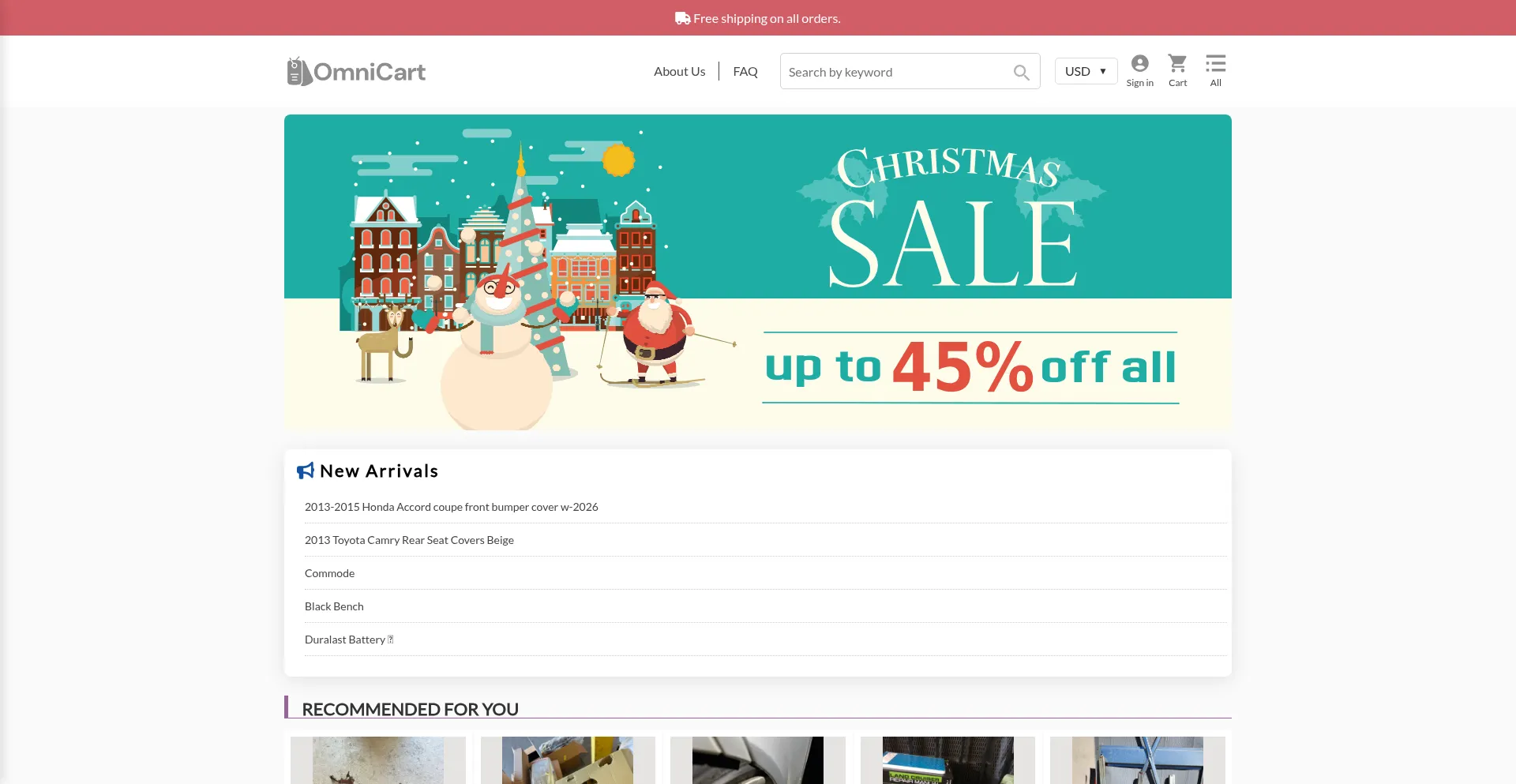Open the Black Bench listing
Image resolution: width=1516 pixels, height=784 pixels.
334,606
